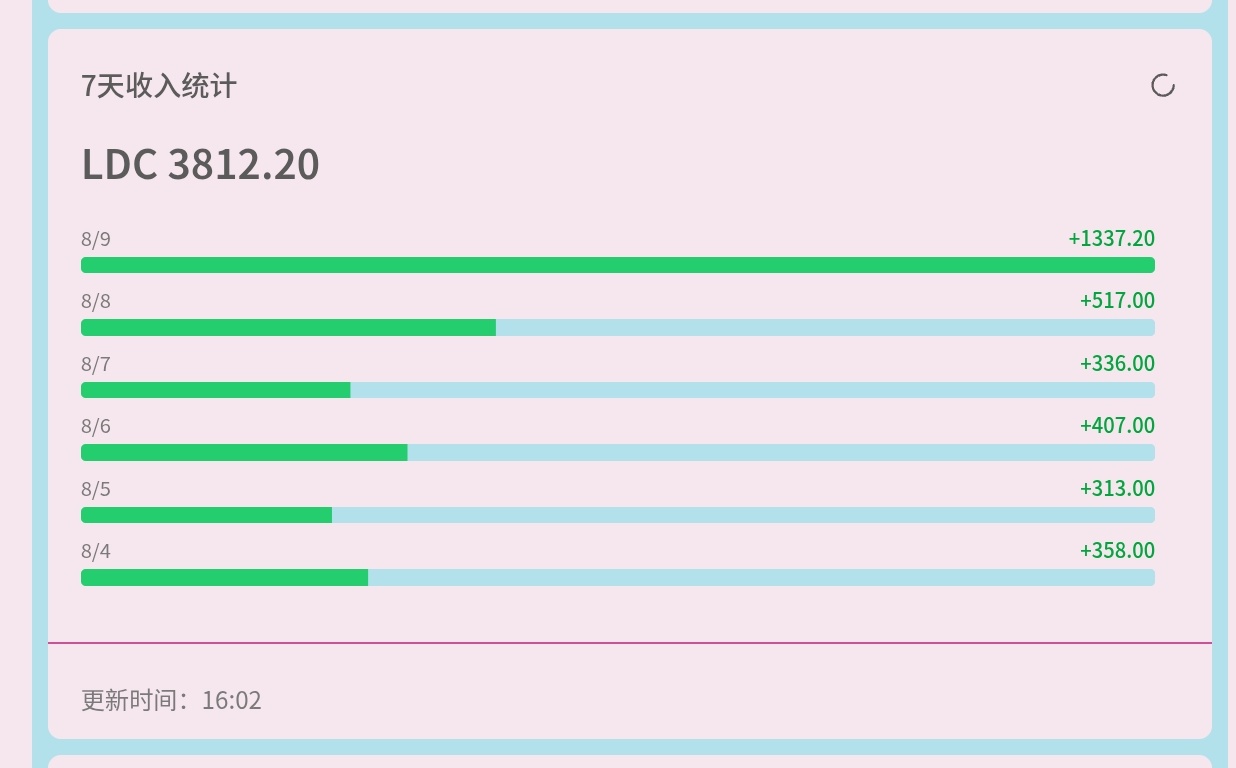Image resolution: width=1236 pixels, height=768 pixels.
Task: Click the 7天收入统计 card title
Action: pos(159,86)
